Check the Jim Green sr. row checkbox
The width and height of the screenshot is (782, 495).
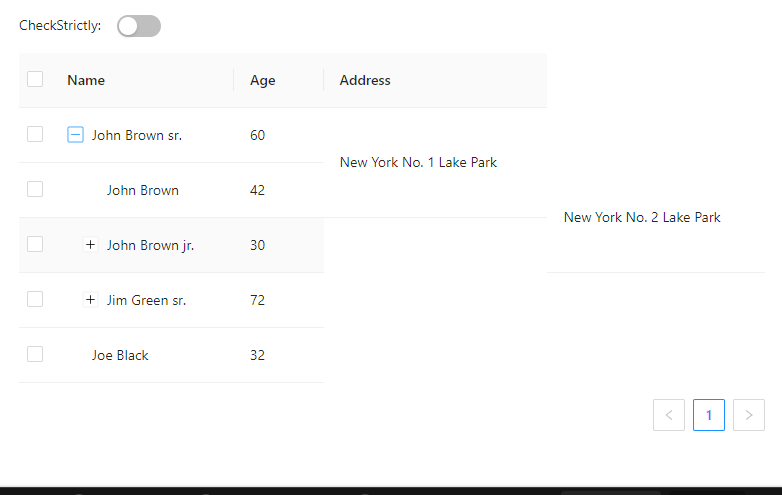(35, 300)
